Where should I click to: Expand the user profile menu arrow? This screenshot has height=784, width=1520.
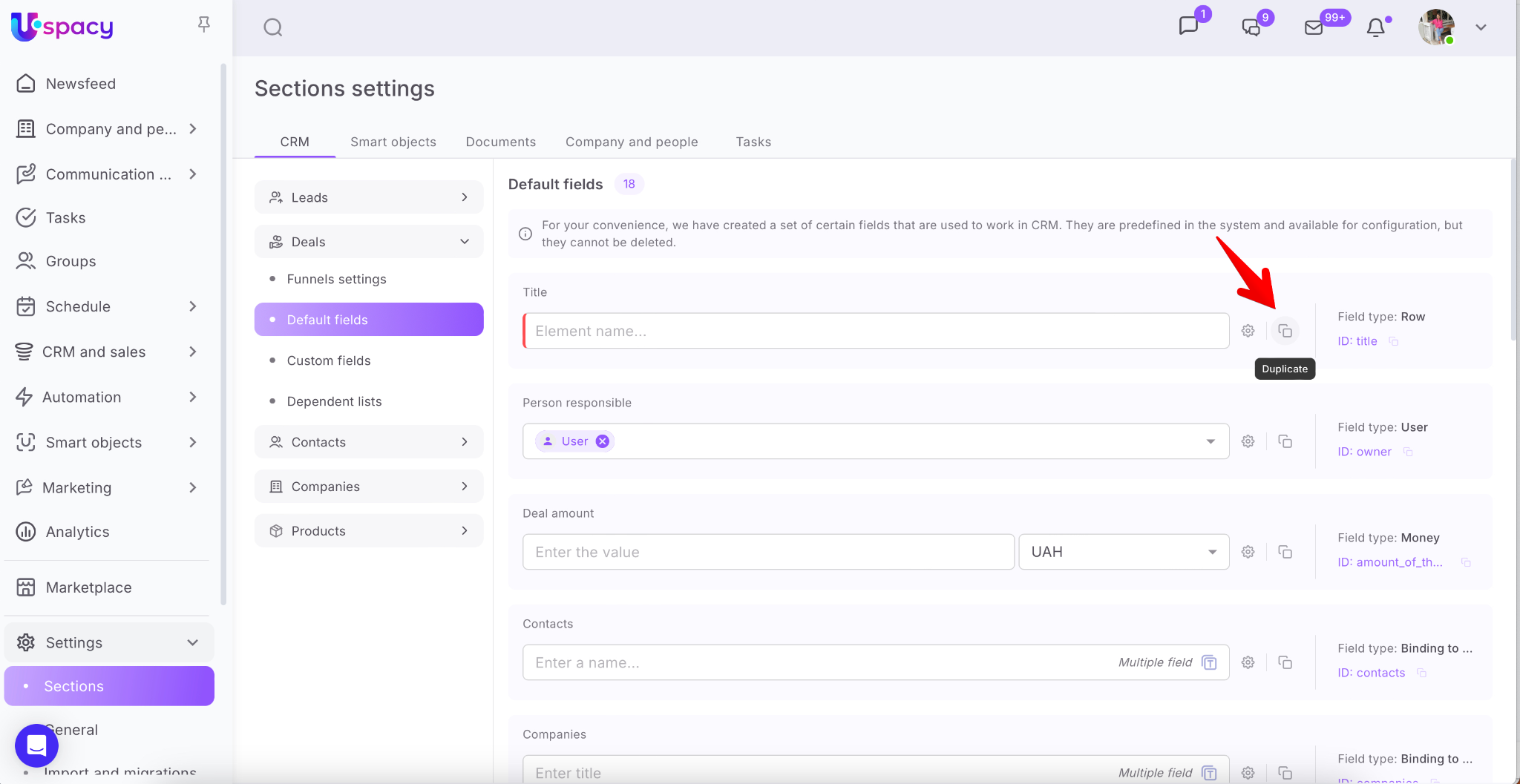tap(1481, 27)
